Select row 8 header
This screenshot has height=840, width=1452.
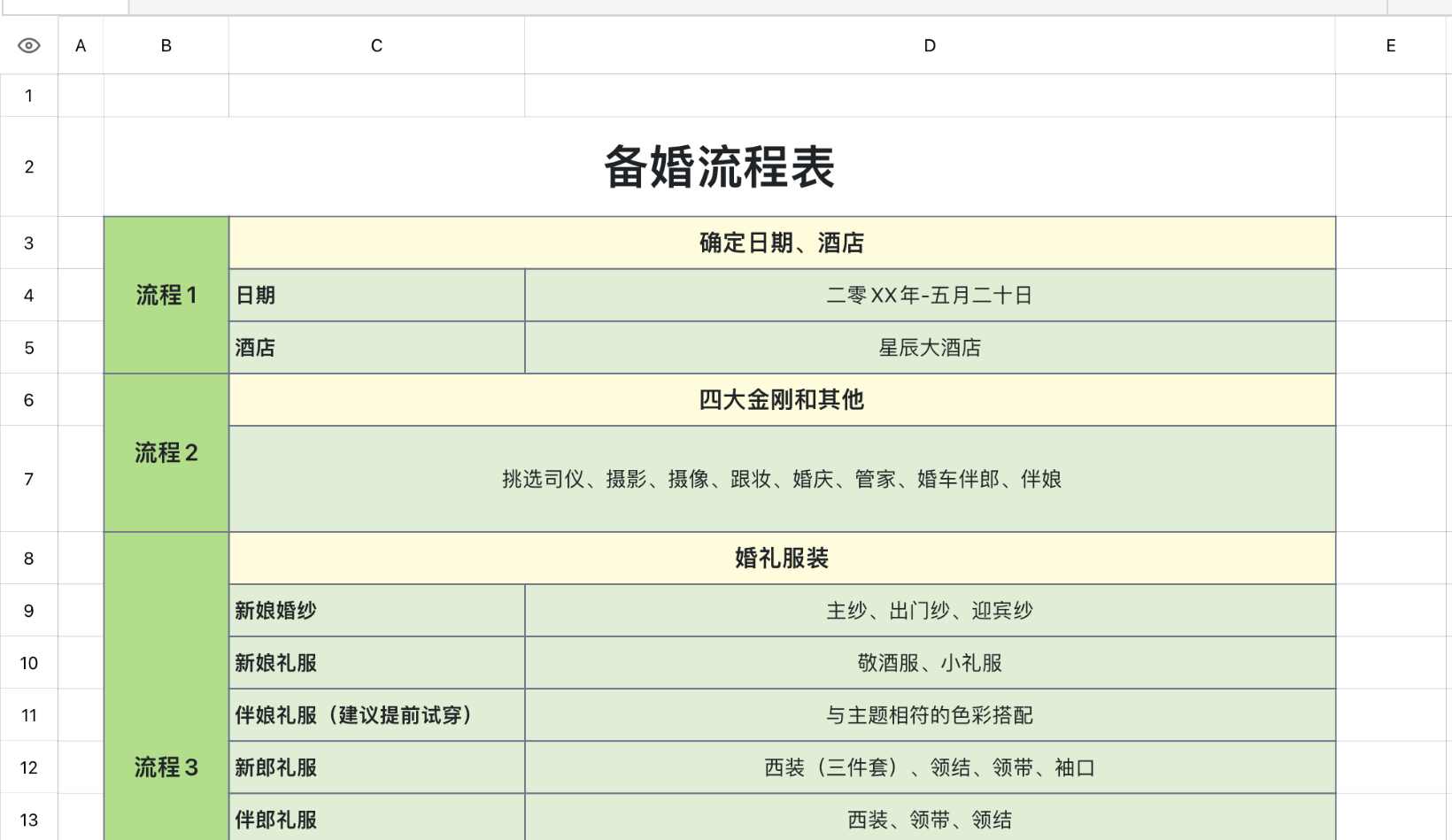click(x=28, y=558)
